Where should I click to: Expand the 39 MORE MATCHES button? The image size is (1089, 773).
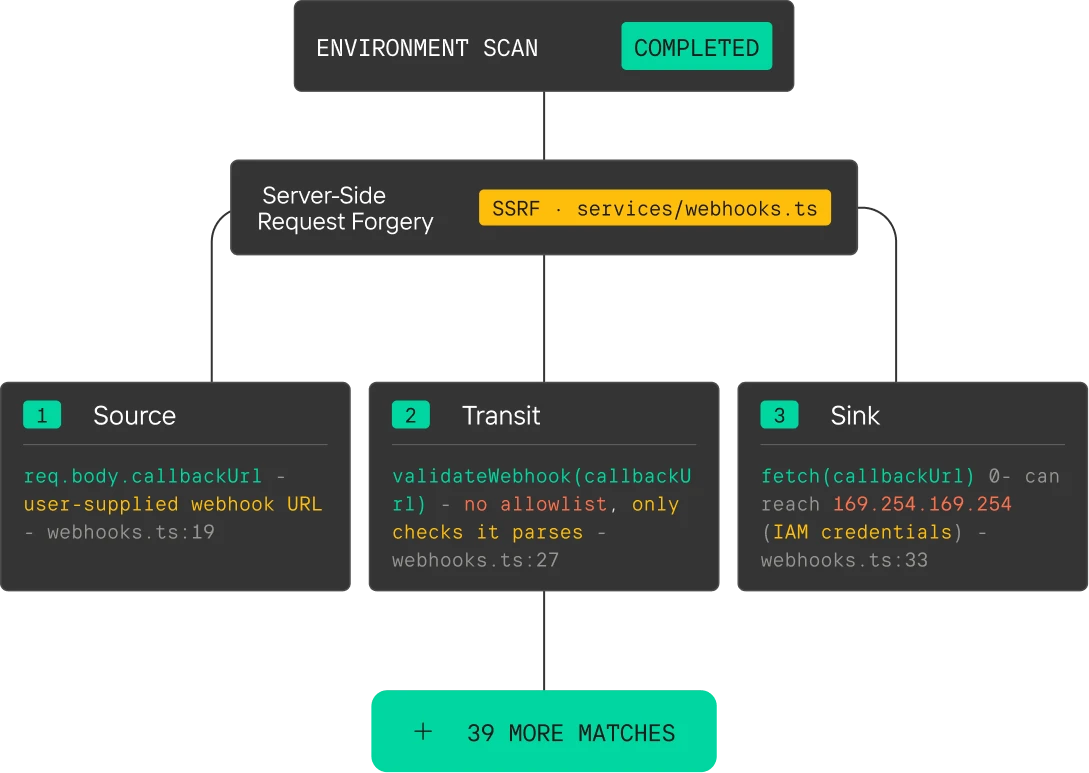[x=544, y=731]
